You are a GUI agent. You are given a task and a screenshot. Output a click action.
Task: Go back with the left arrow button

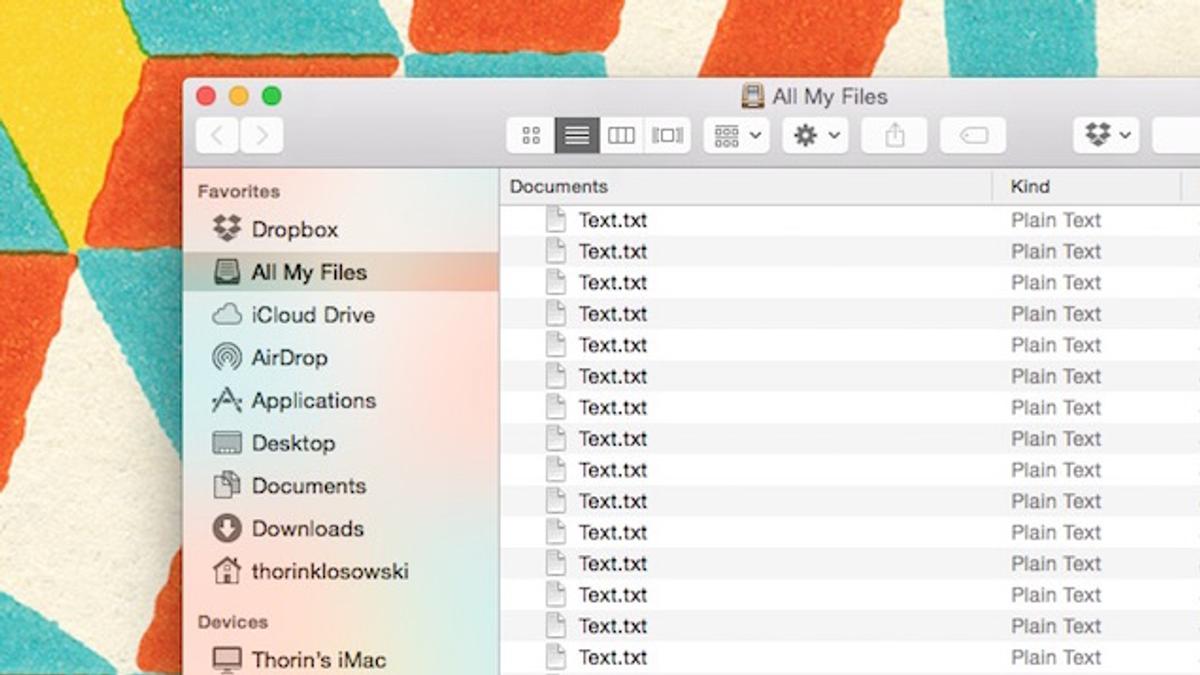pos(217,135)
